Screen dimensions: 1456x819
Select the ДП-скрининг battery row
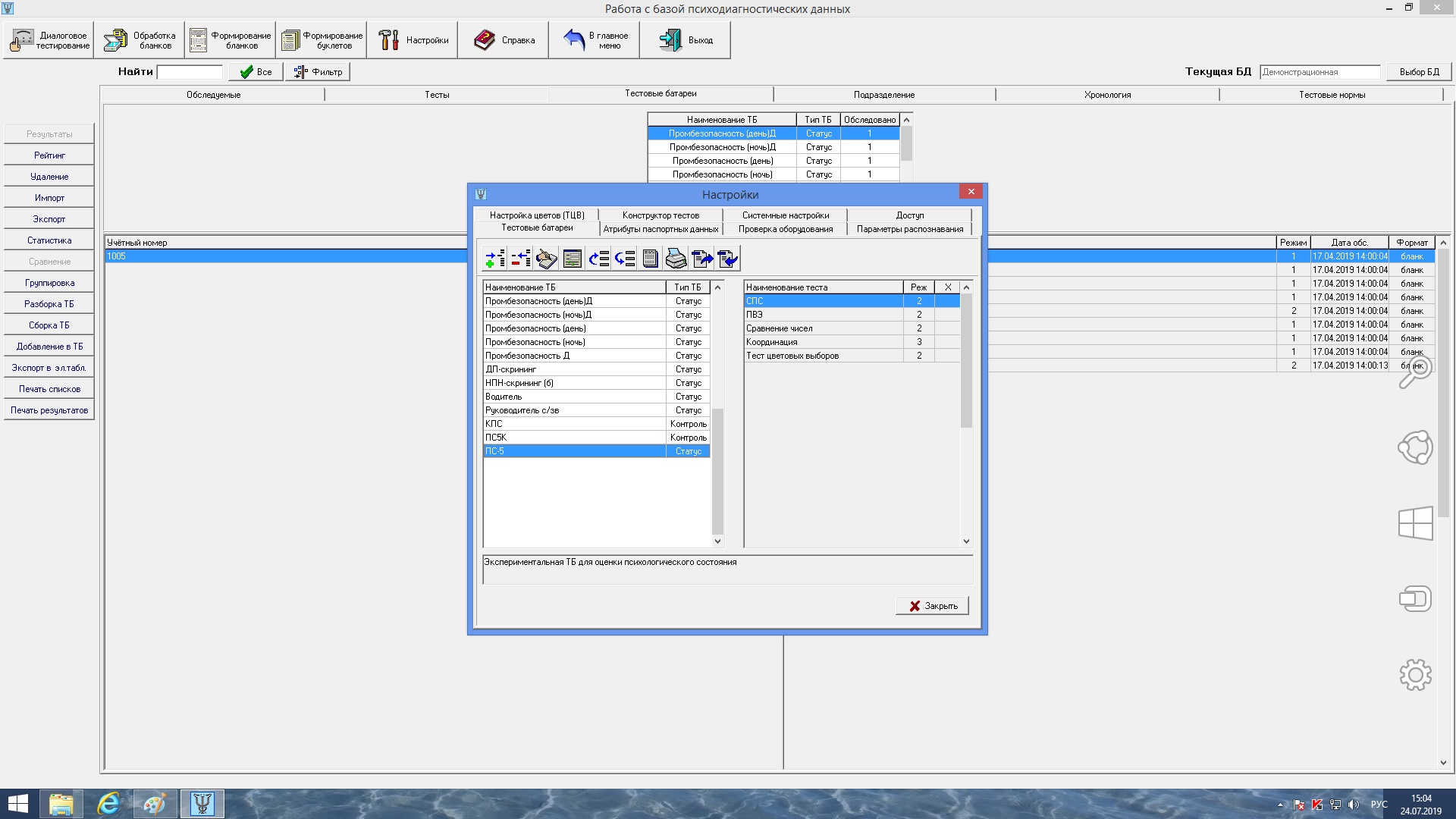tap(573, 369)
